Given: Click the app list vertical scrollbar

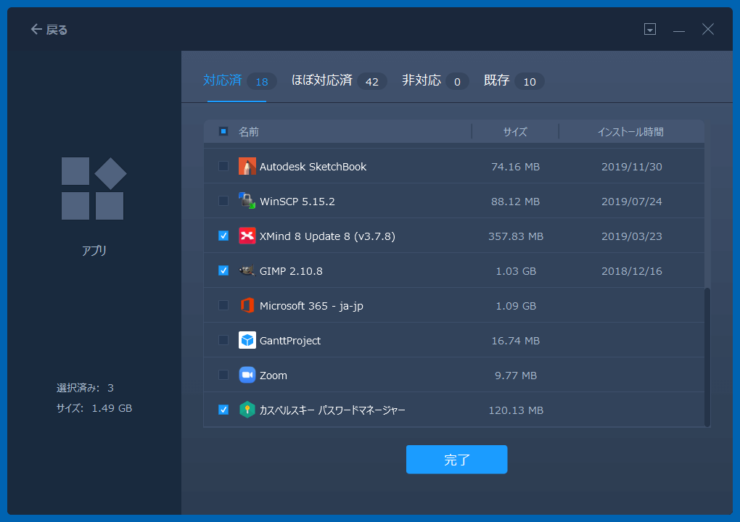Looking at the screenshot, I should coord(707,356).
